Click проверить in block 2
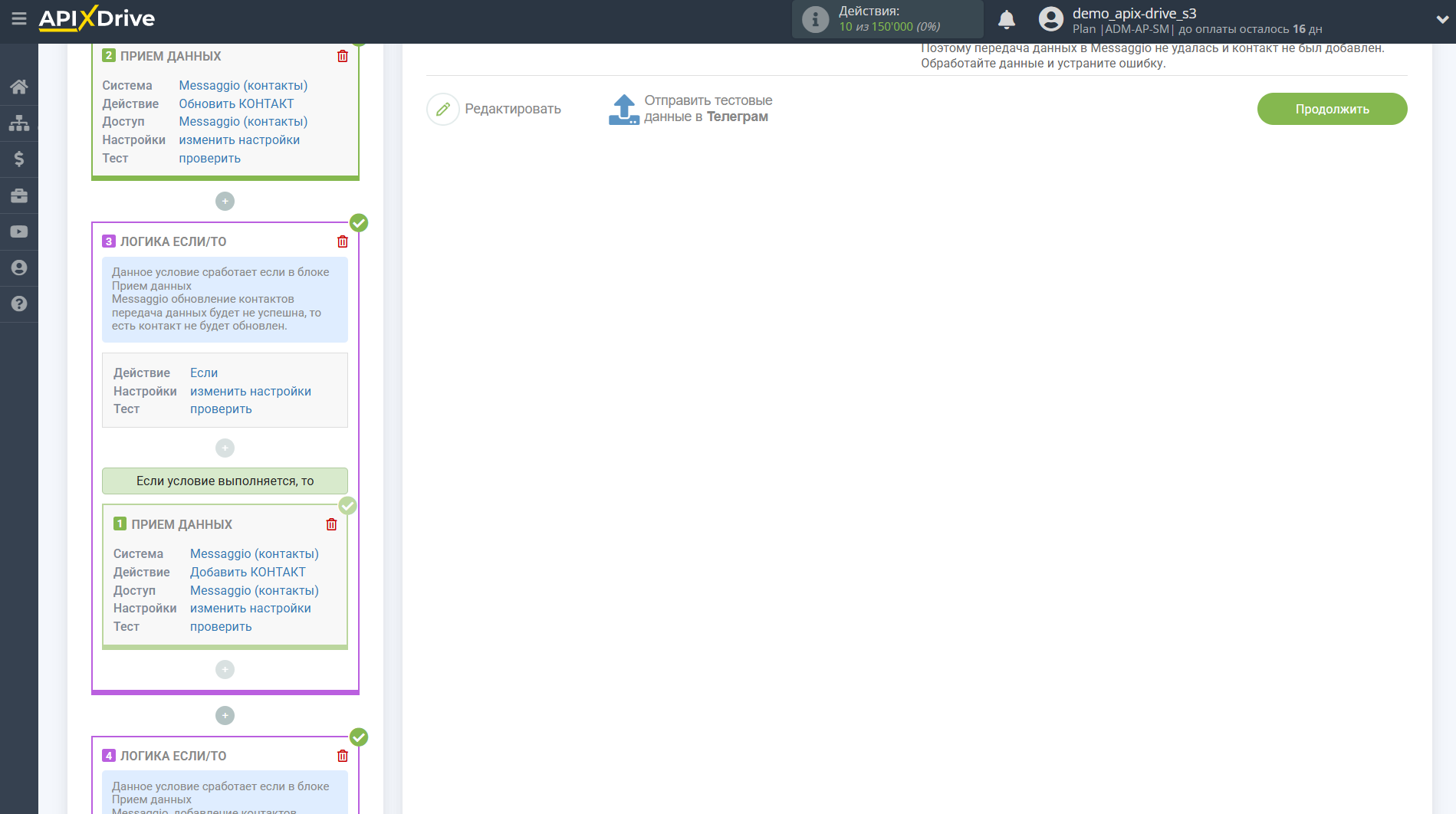The height and width of the screenshot is (814, 1456). coord(209,158)
